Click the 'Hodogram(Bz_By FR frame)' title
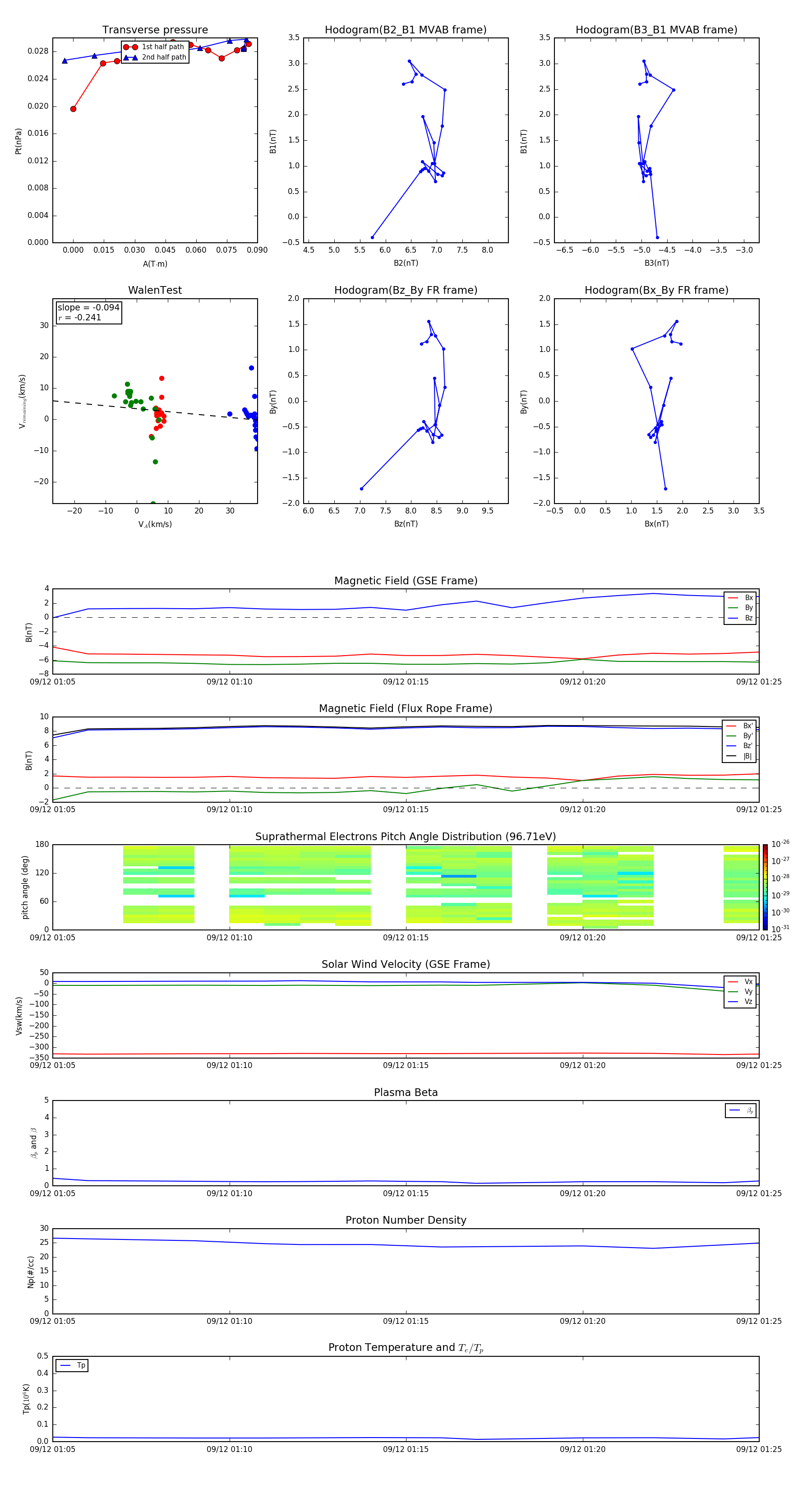812x1489 pixels. tap(406, 290)
